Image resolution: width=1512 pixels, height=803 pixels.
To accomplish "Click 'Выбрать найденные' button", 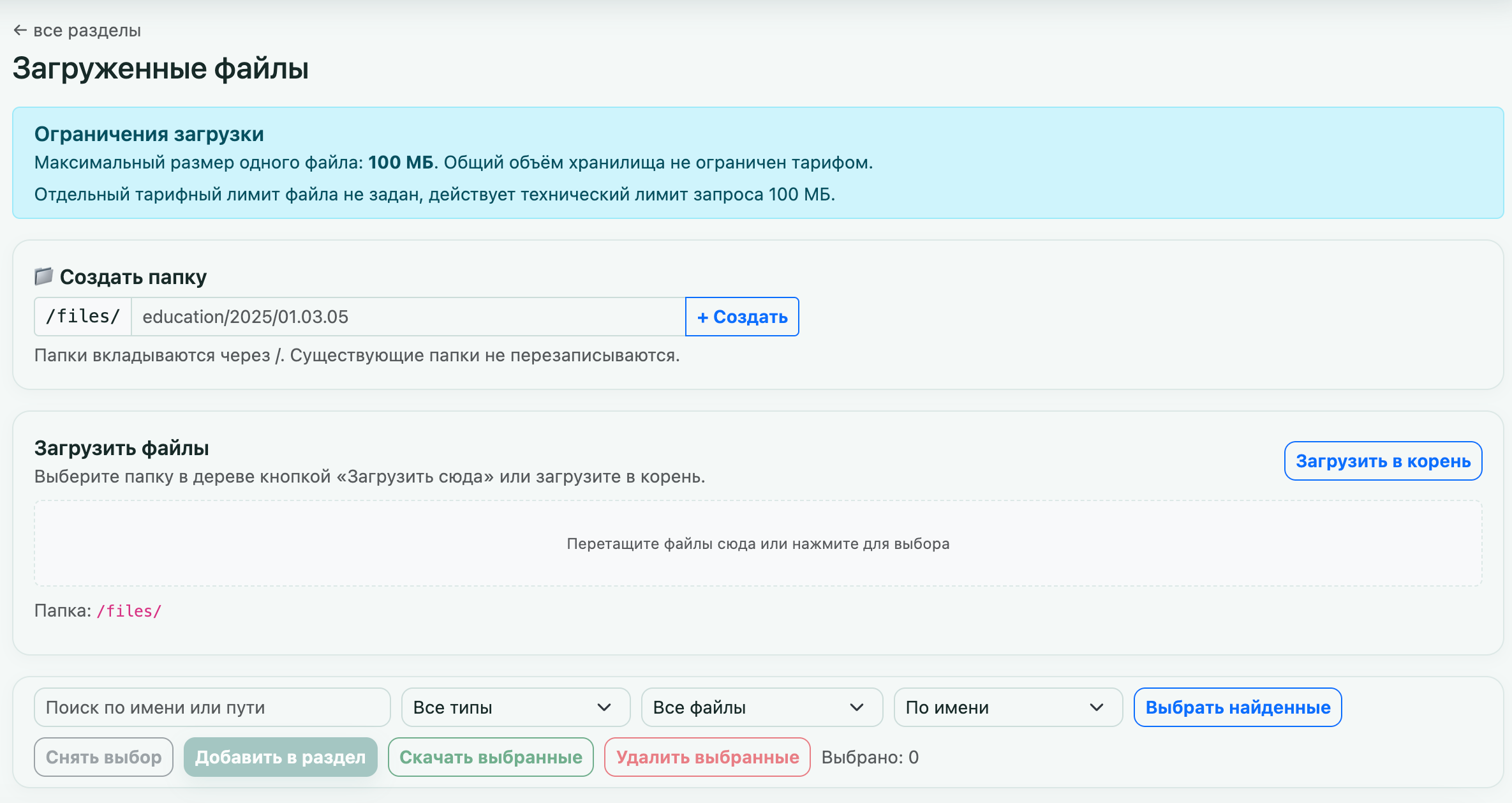I will (1238, 707).
